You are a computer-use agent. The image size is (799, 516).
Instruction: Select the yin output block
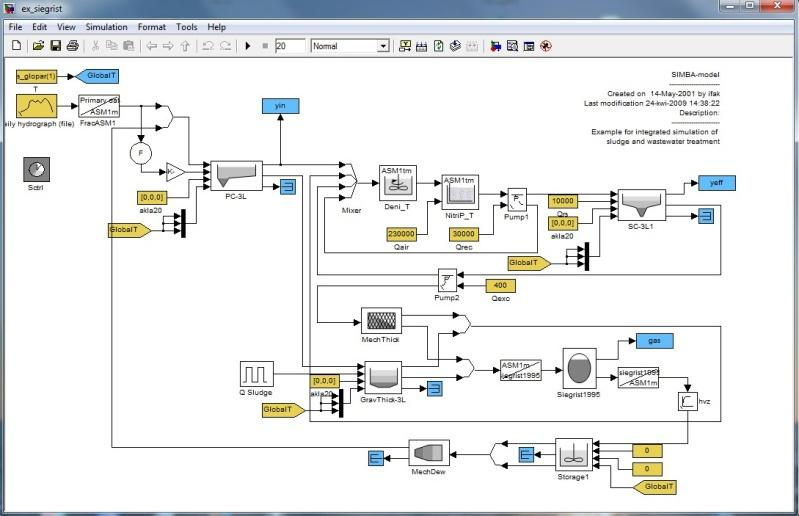click(280, 106)
